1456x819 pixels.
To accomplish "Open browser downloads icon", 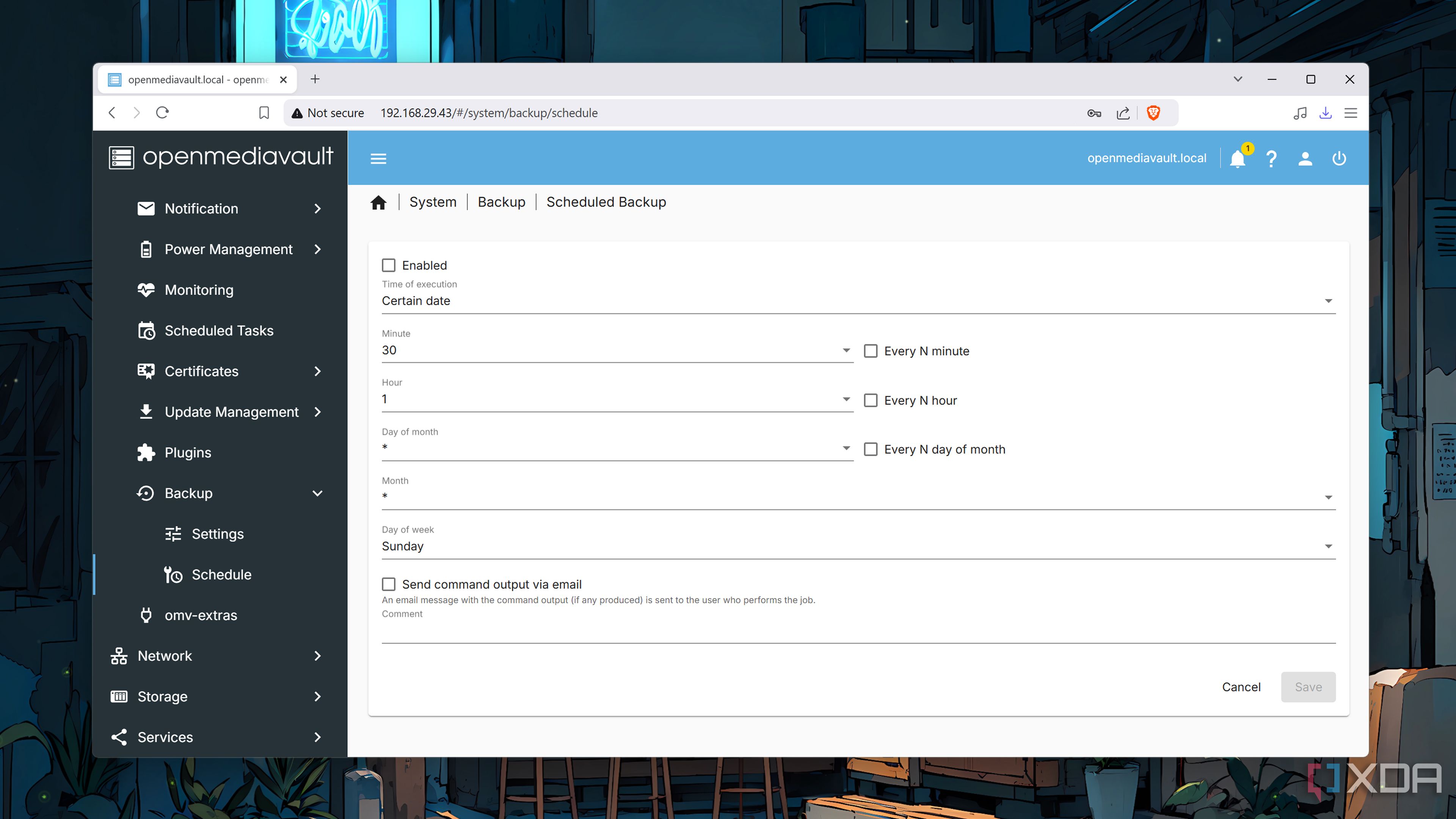I will click(x=1326, y=113).
